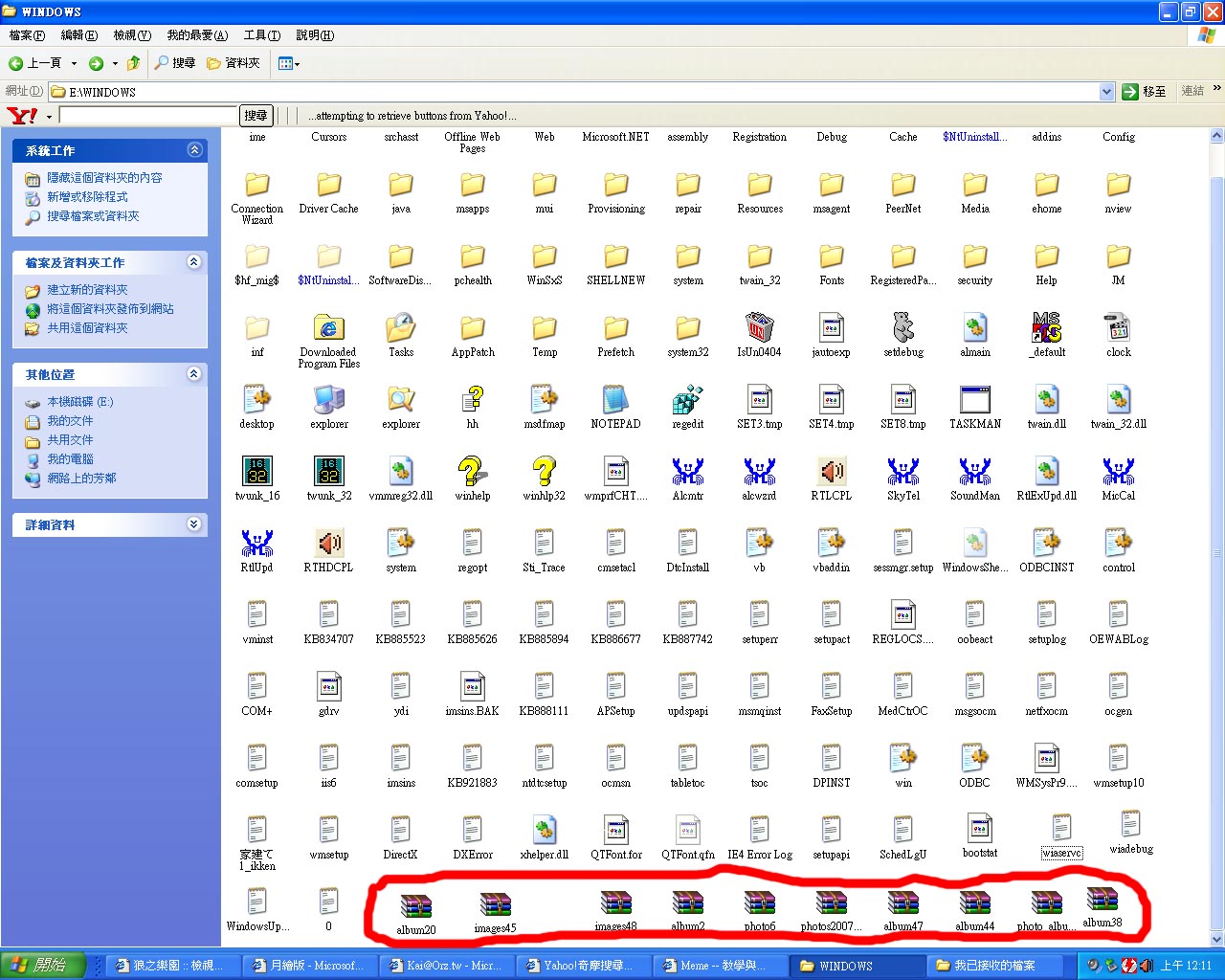Viewport: 1225px width, 980px height.
Task: Open the Views dropdown in toolbar
Action: pyautogui.click(x=288, y=63)
